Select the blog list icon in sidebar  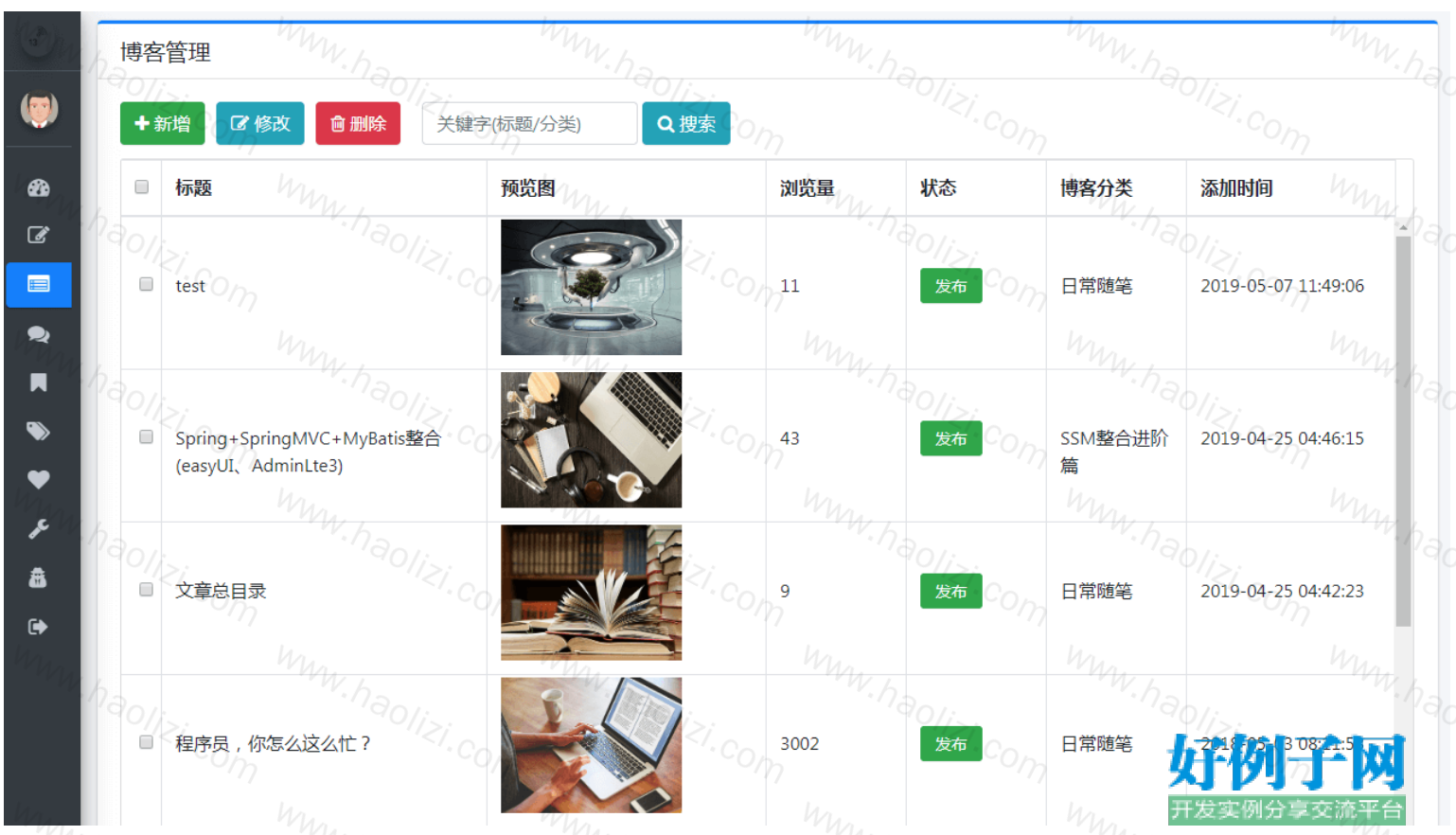(x=39, y=284)
